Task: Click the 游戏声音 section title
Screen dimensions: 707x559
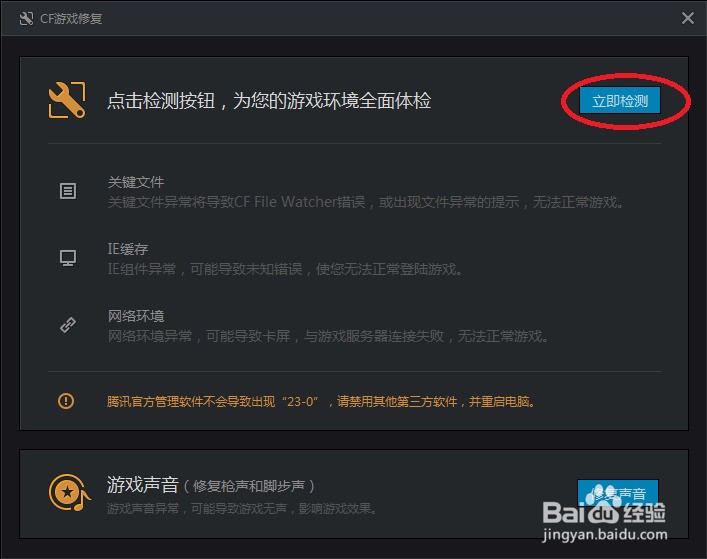Action: pos(143,485)
